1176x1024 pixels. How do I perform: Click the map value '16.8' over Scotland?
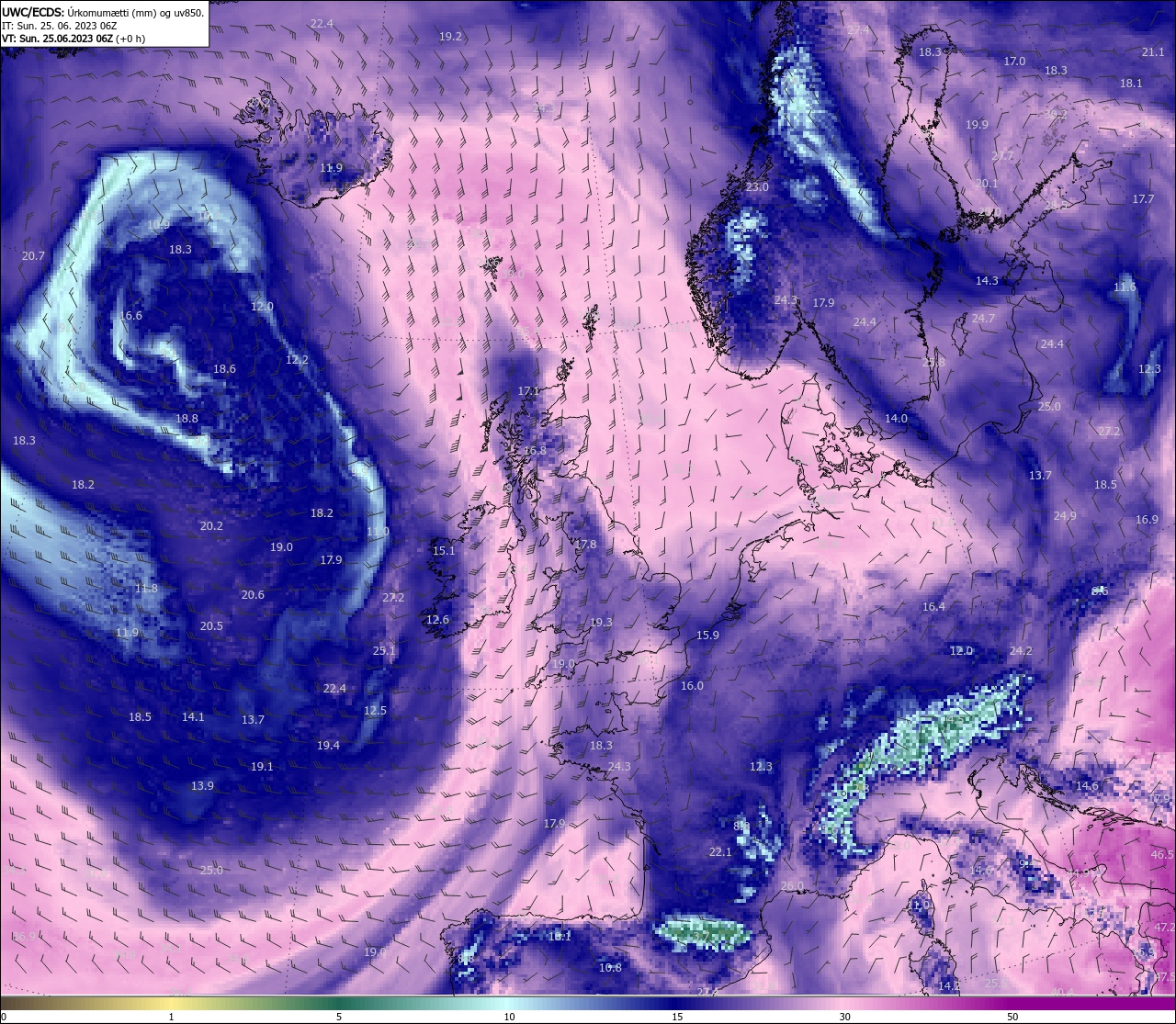[x=535, y=451]
